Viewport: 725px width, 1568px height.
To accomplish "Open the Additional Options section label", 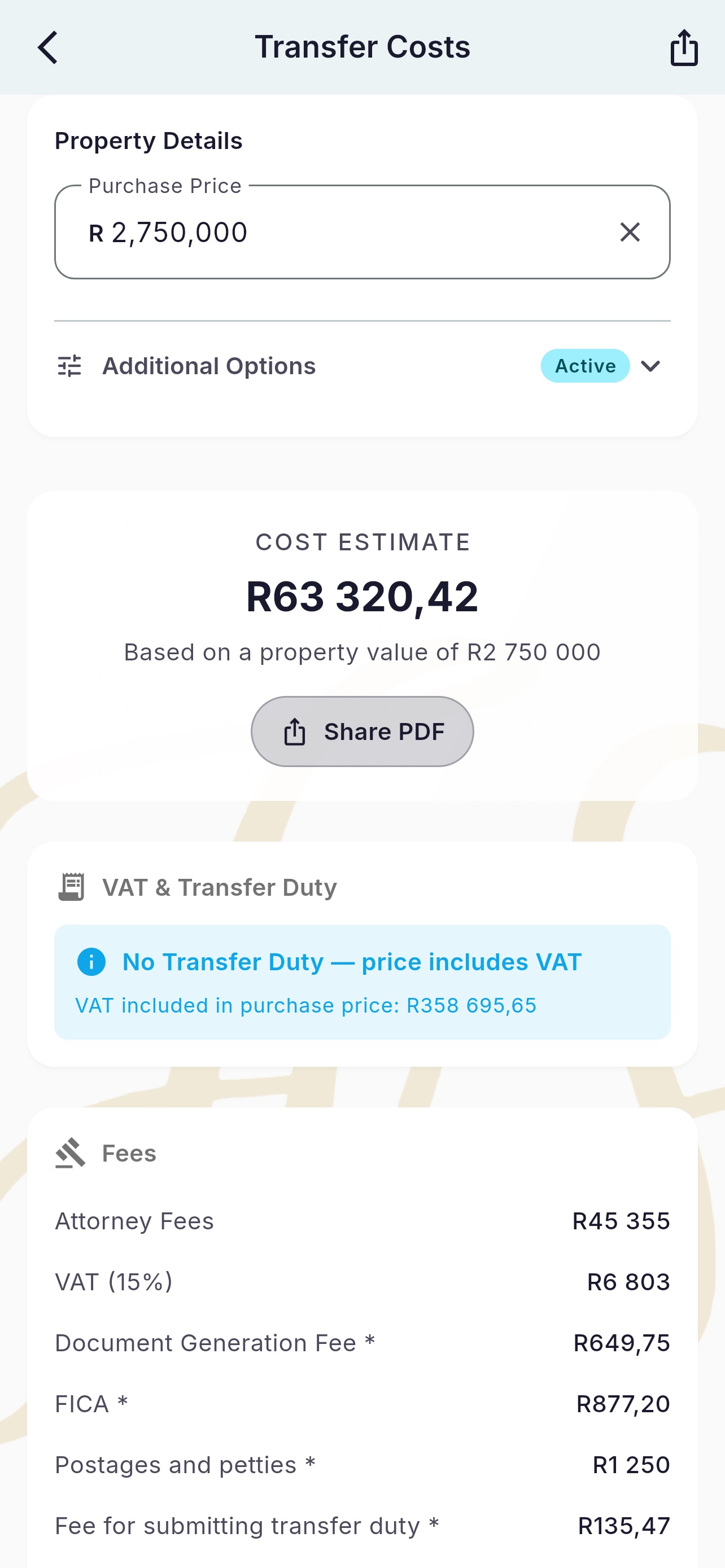I will [x=209, y=366].
